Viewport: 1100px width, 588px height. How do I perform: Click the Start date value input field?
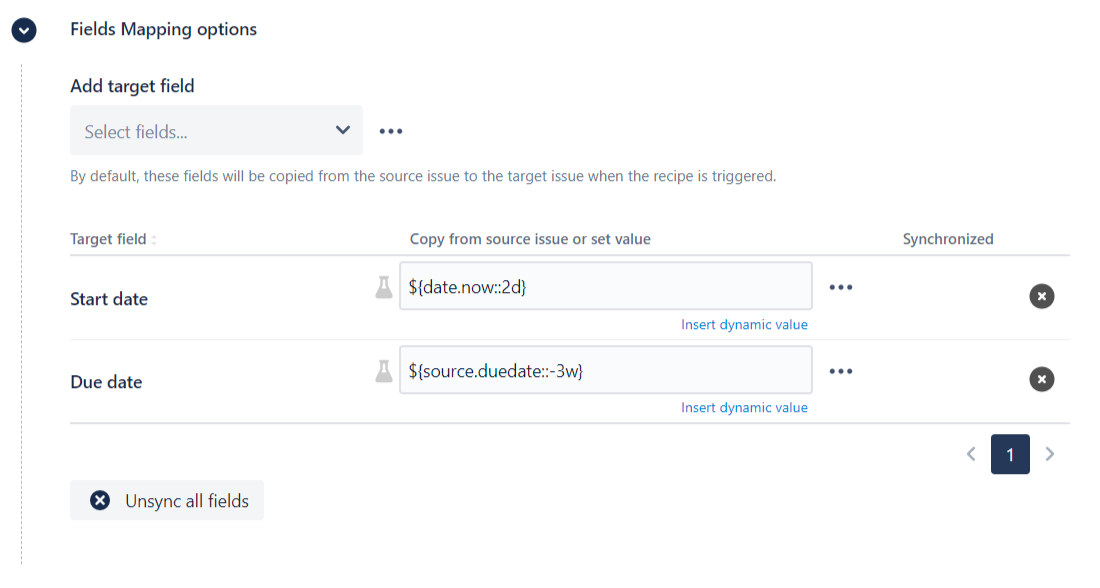click(x=605, y=287)
